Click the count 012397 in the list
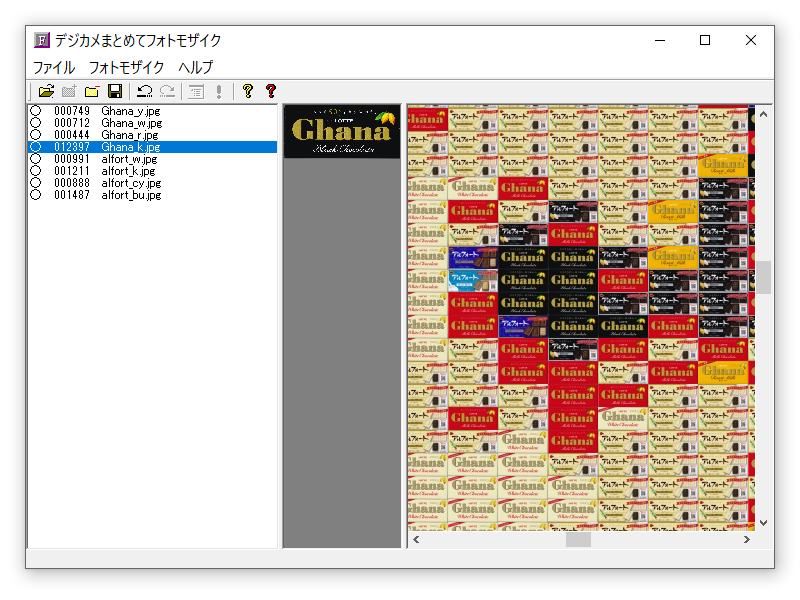800x600 pixels. coord(72,147)
